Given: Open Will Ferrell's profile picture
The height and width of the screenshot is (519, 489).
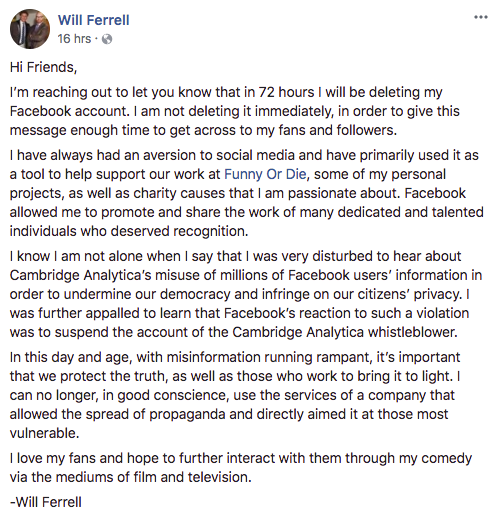Looking at the screenshot, I should point(30,29).
